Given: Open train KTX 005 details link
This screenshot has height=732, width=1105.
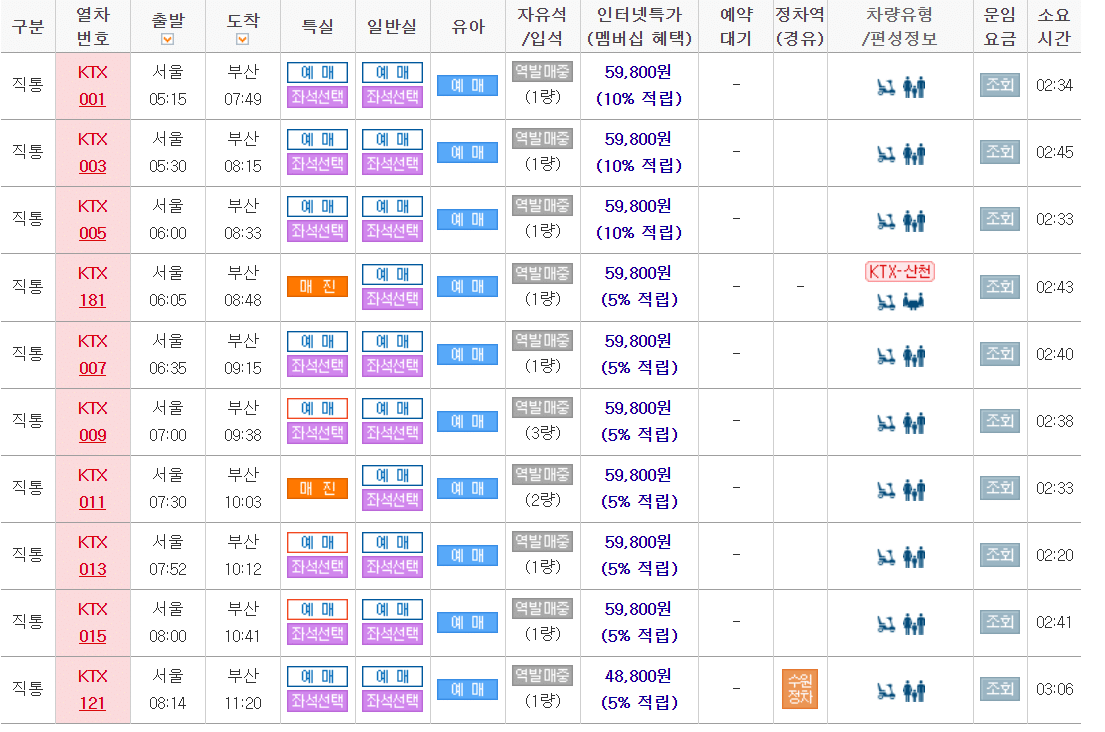Looking at the screenshot, I should coord(92,233).
